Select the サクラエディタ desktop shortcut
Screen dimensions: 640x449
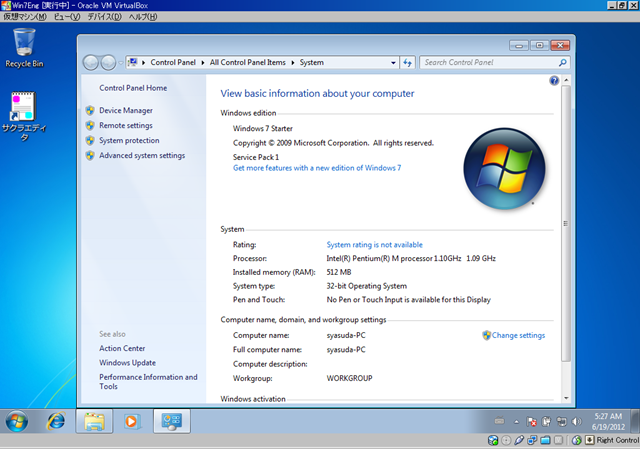[24, 117]
